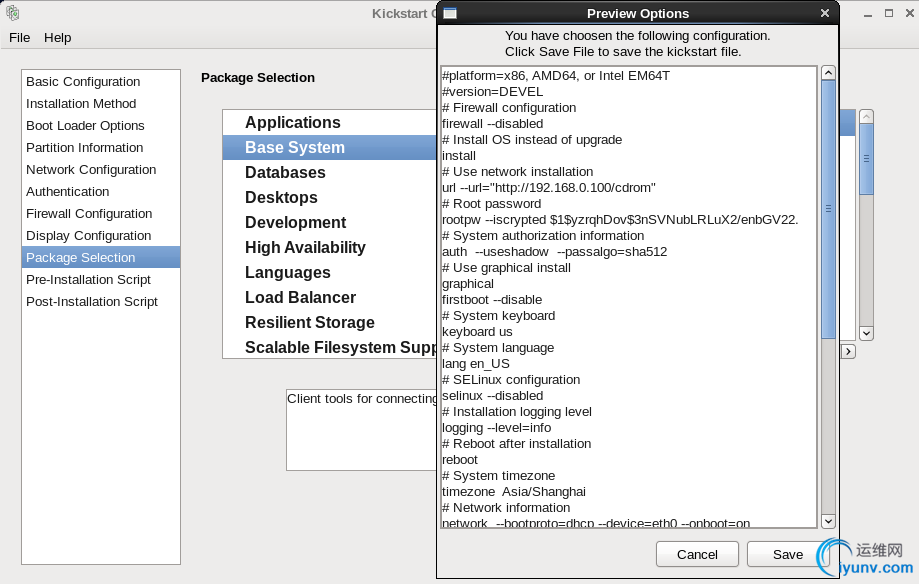Screen dimensions: 919x584
Task: Close the Preview Options dialog
Action: (x=825, y=13)
